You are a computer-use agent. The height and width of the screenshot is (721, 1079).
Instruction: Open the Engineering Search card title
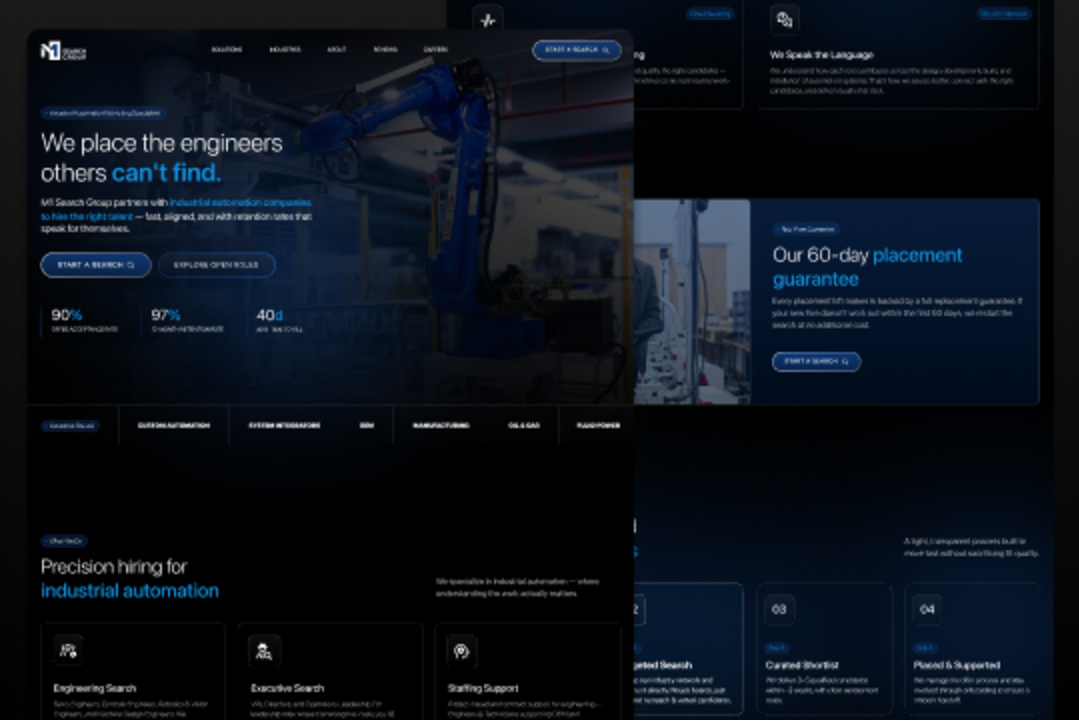tap(95, 688)
